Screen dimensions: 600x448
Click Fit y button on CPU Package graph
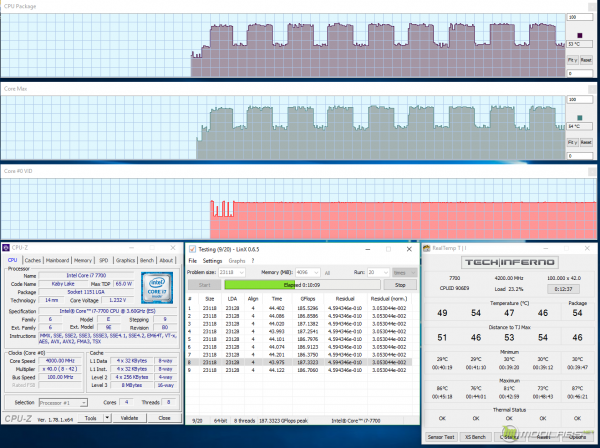572,60
